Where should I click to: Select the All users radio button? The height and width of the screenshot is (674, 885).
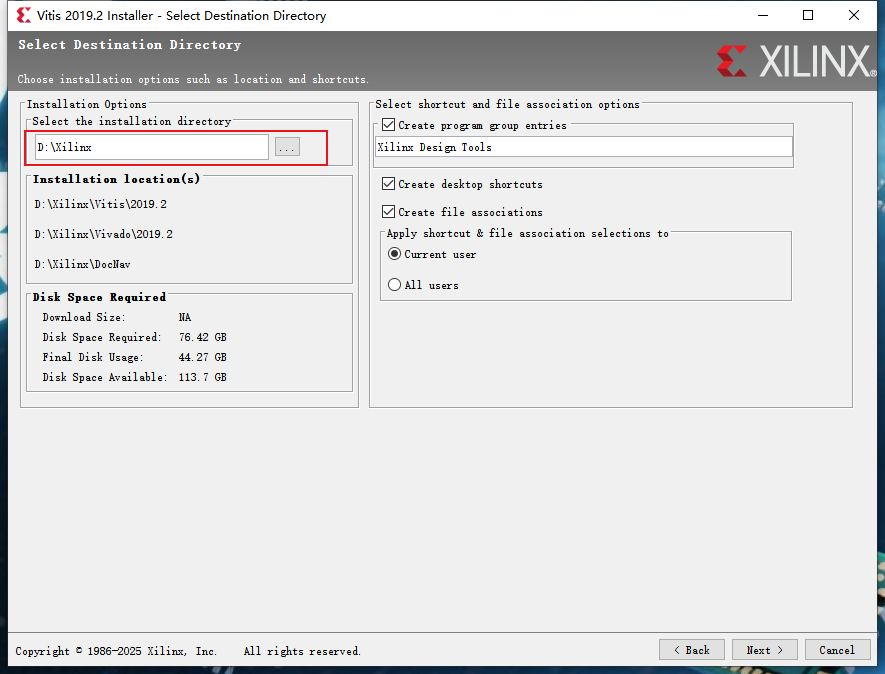coord(395,285)
